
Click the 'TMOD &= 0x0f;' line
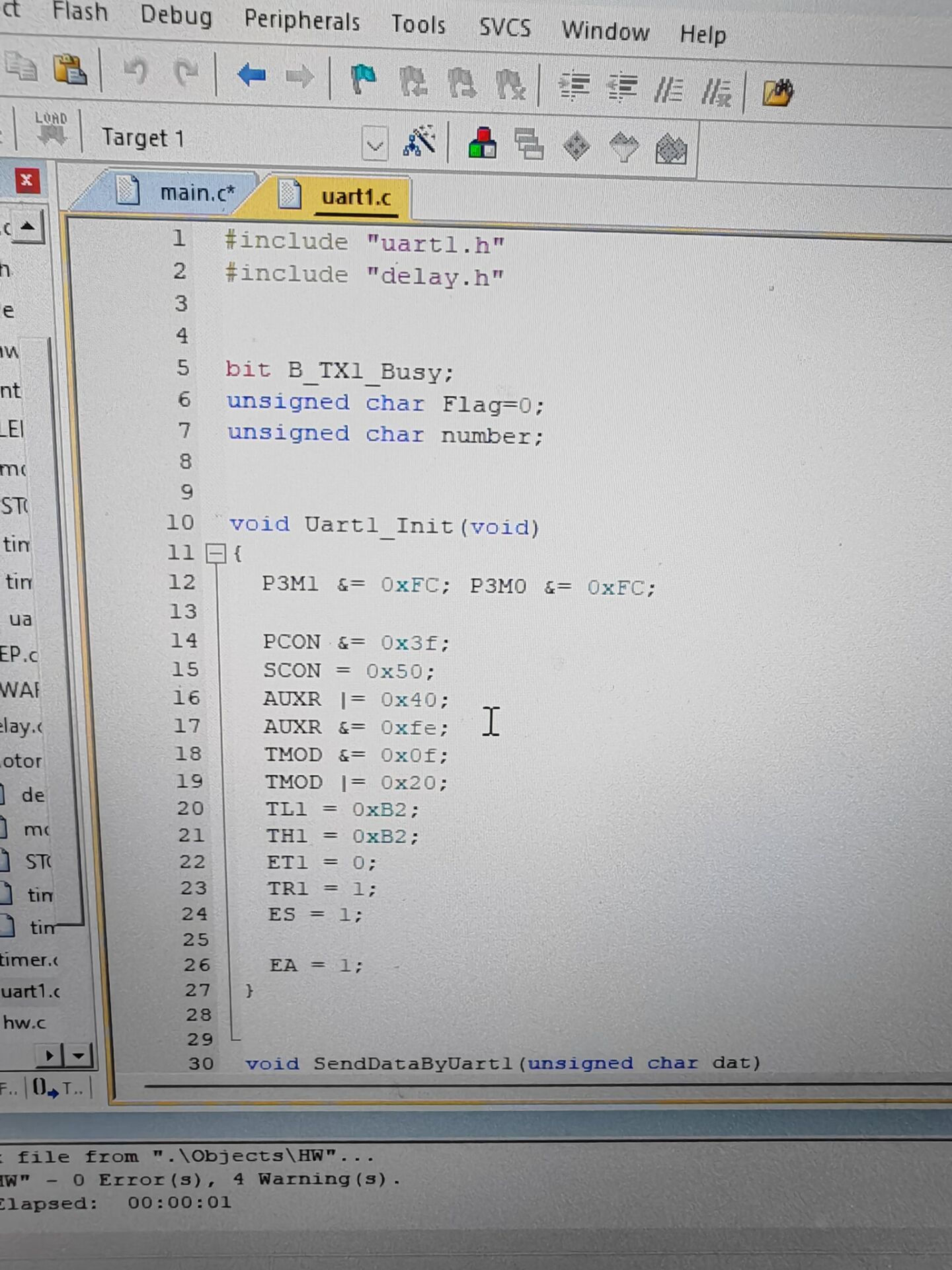point(356,755)
